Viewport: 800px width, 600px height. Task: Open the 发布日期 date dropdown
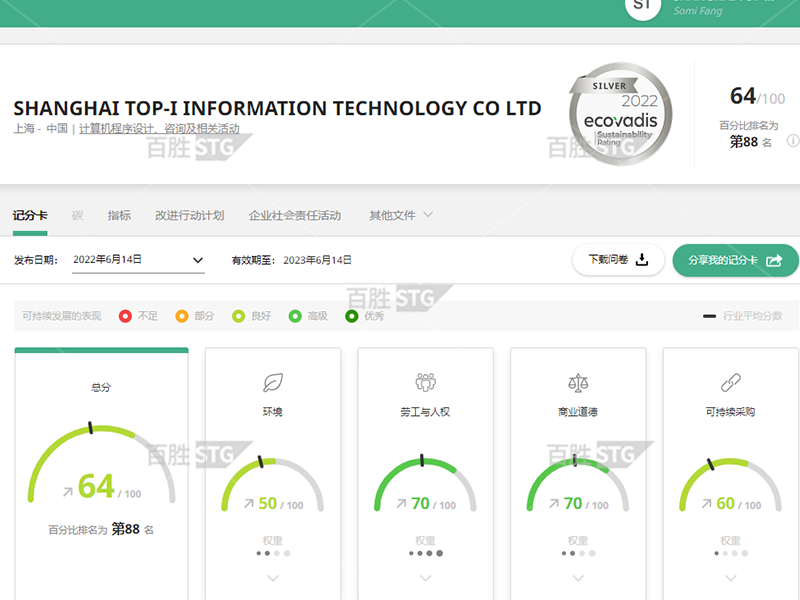coord(138,260)
